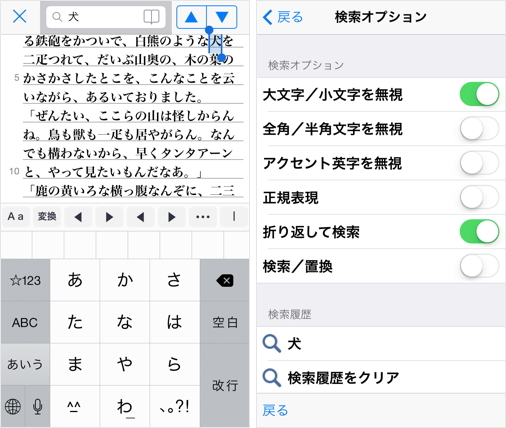Tap the は kana key
The image size is (506, 428).
coord(175,322)
